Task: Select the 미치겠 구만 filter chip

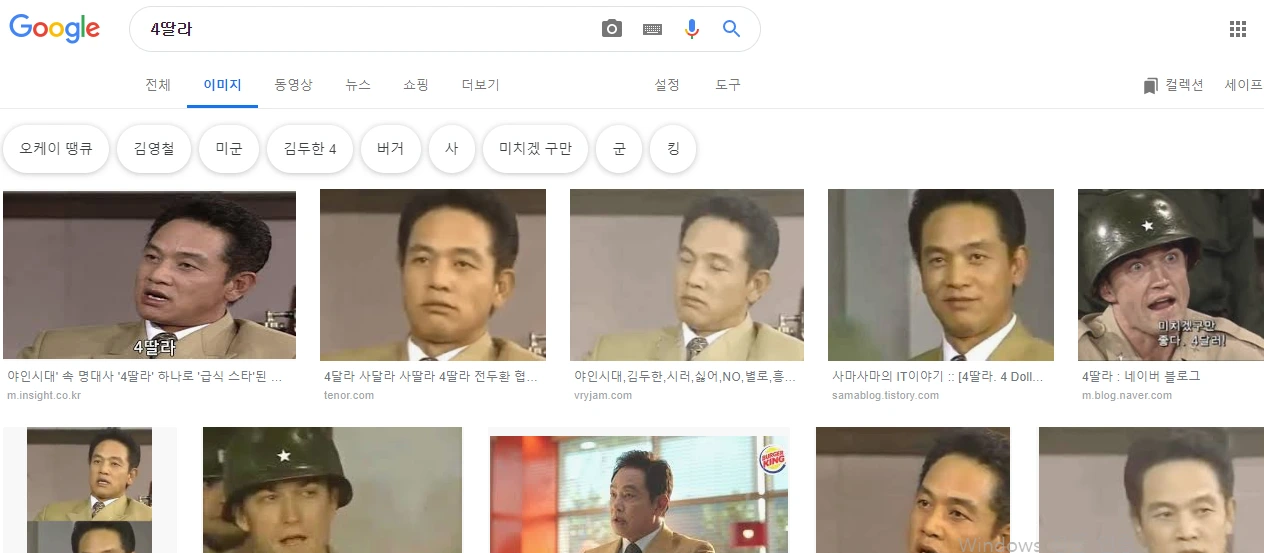Action: click(536, 149)
